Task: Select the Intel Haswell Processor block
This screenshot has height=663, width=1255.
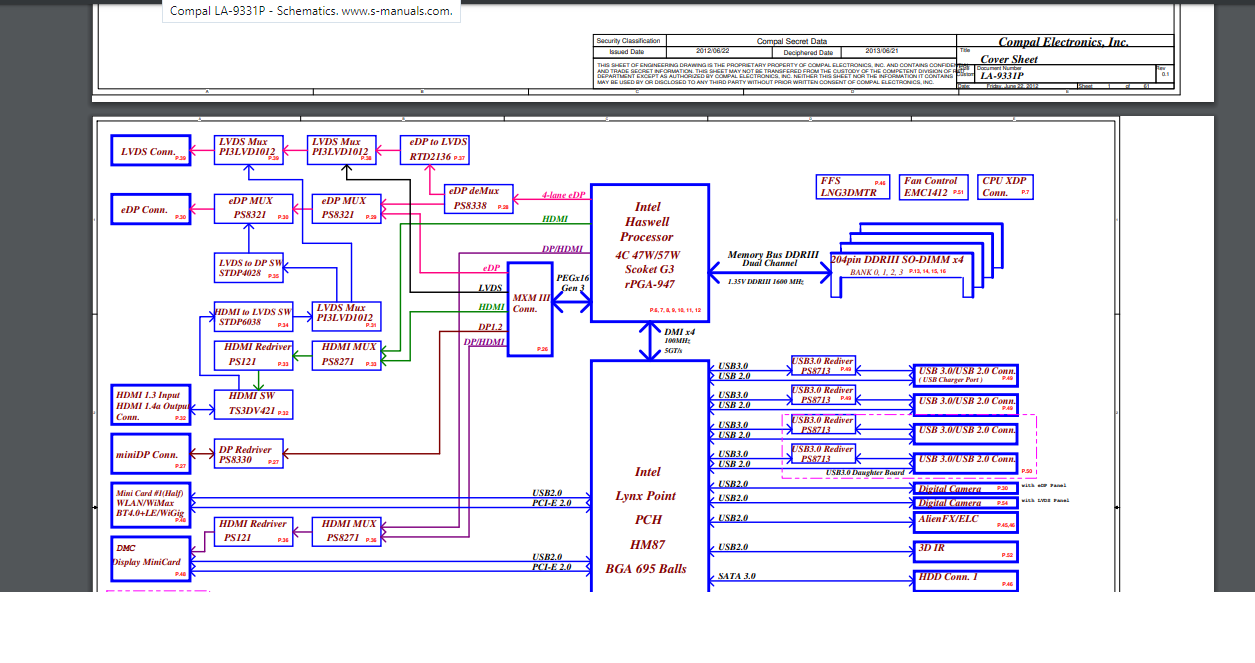Action: pos(649,253)
